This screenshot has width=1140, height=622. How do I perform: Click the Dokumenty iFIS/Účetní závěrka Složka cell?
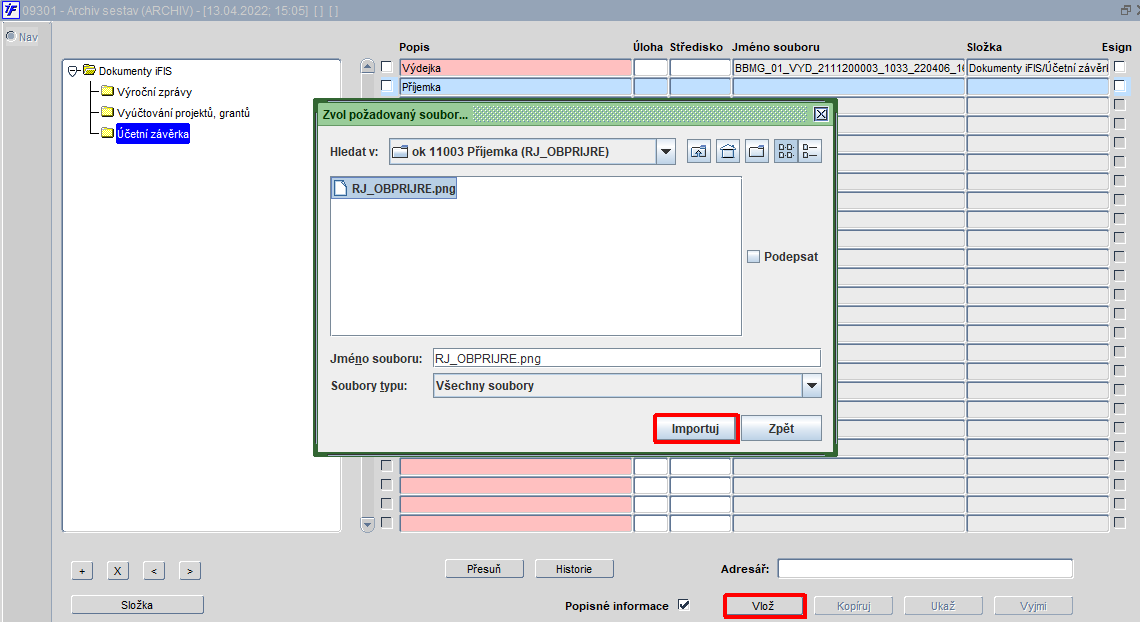[1037, 68]
